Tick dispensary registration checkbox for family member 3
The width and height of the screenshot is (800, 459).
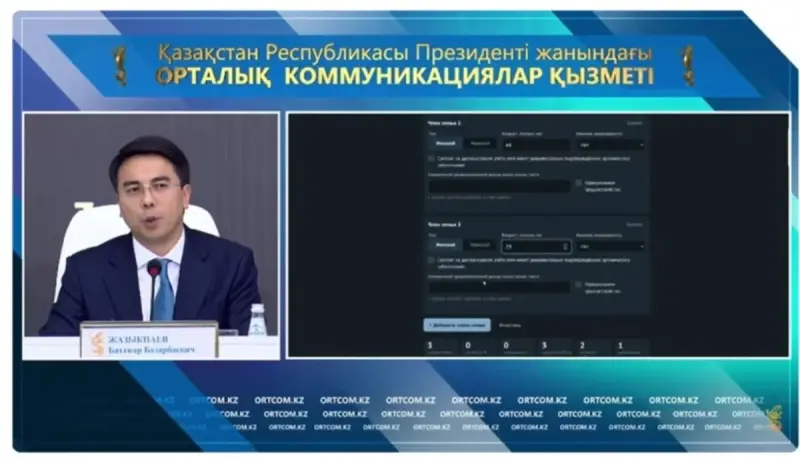click(431, 261)
